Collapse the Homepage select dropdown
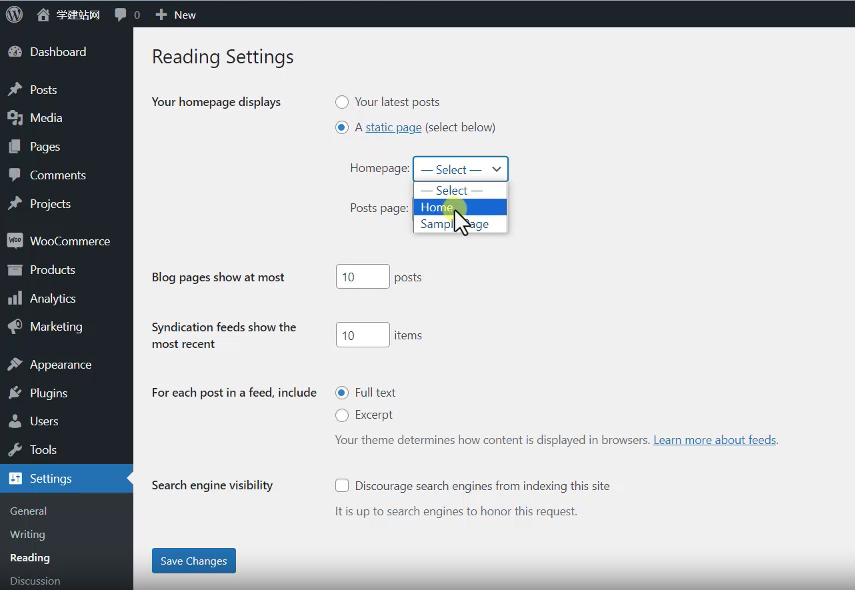 [460, 169]
